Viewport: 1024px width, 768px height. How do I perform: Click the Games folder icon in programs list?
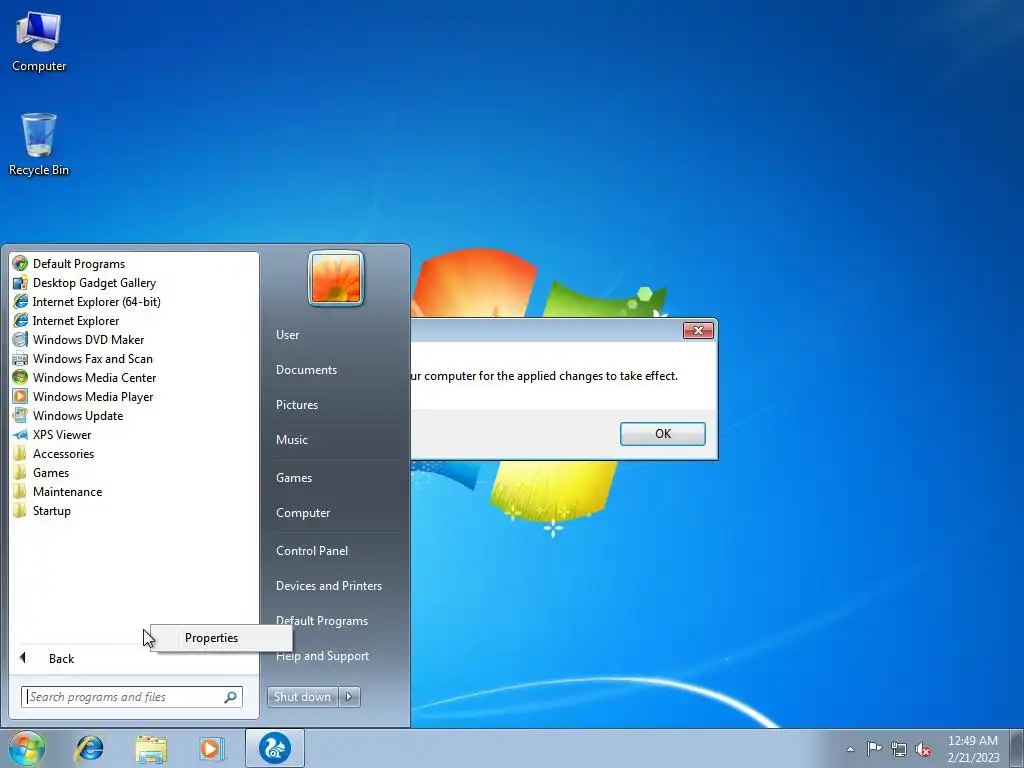pos(20,472)
